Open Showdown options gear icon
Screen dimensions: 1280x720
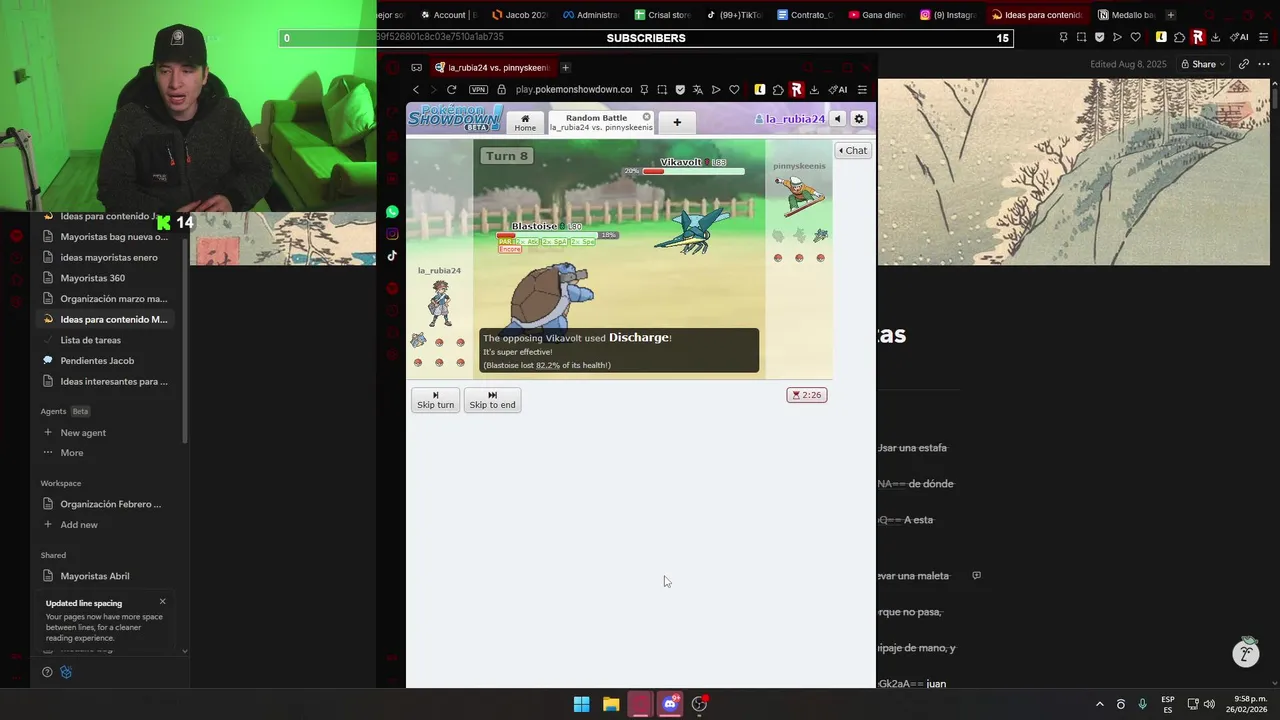(859, 119)
